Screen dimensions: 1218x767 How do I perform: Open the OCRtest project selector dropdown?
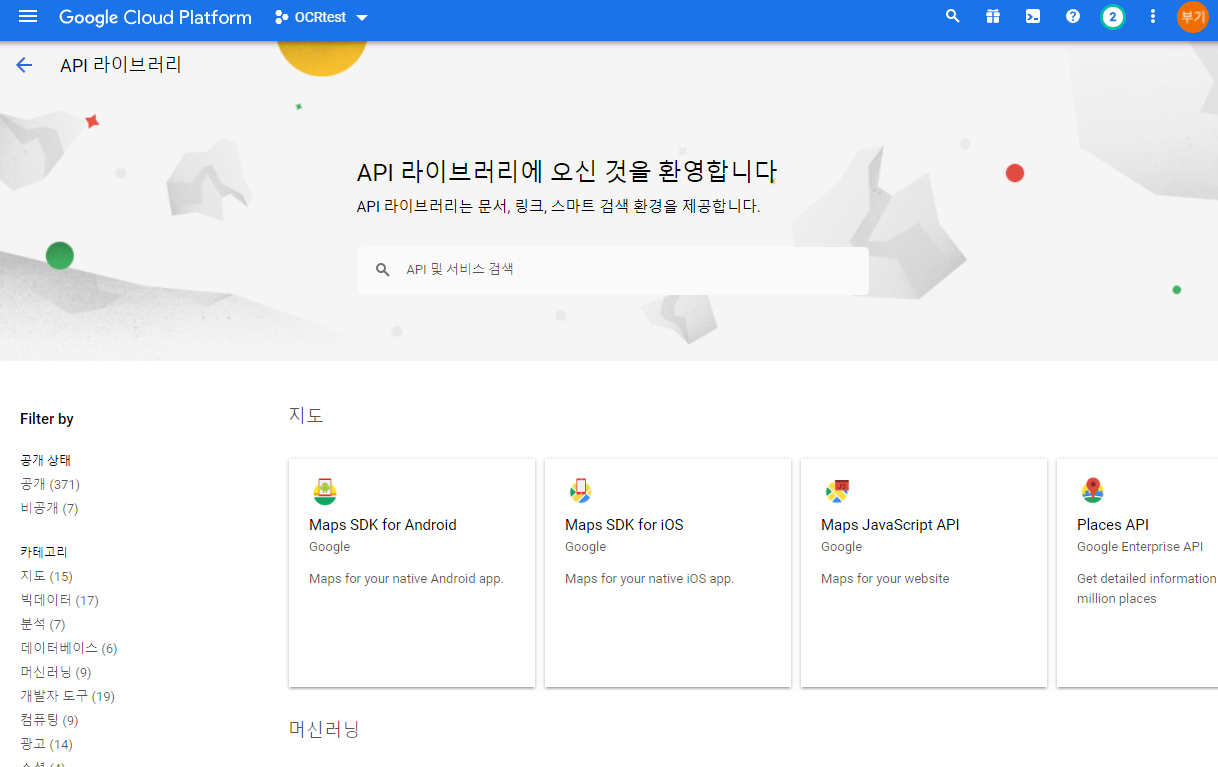[321, 17]
